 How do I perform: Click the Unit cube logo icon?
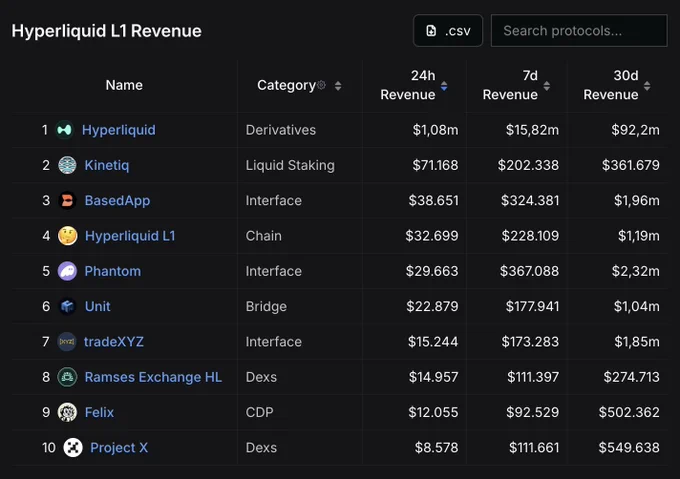pos(67,306)
